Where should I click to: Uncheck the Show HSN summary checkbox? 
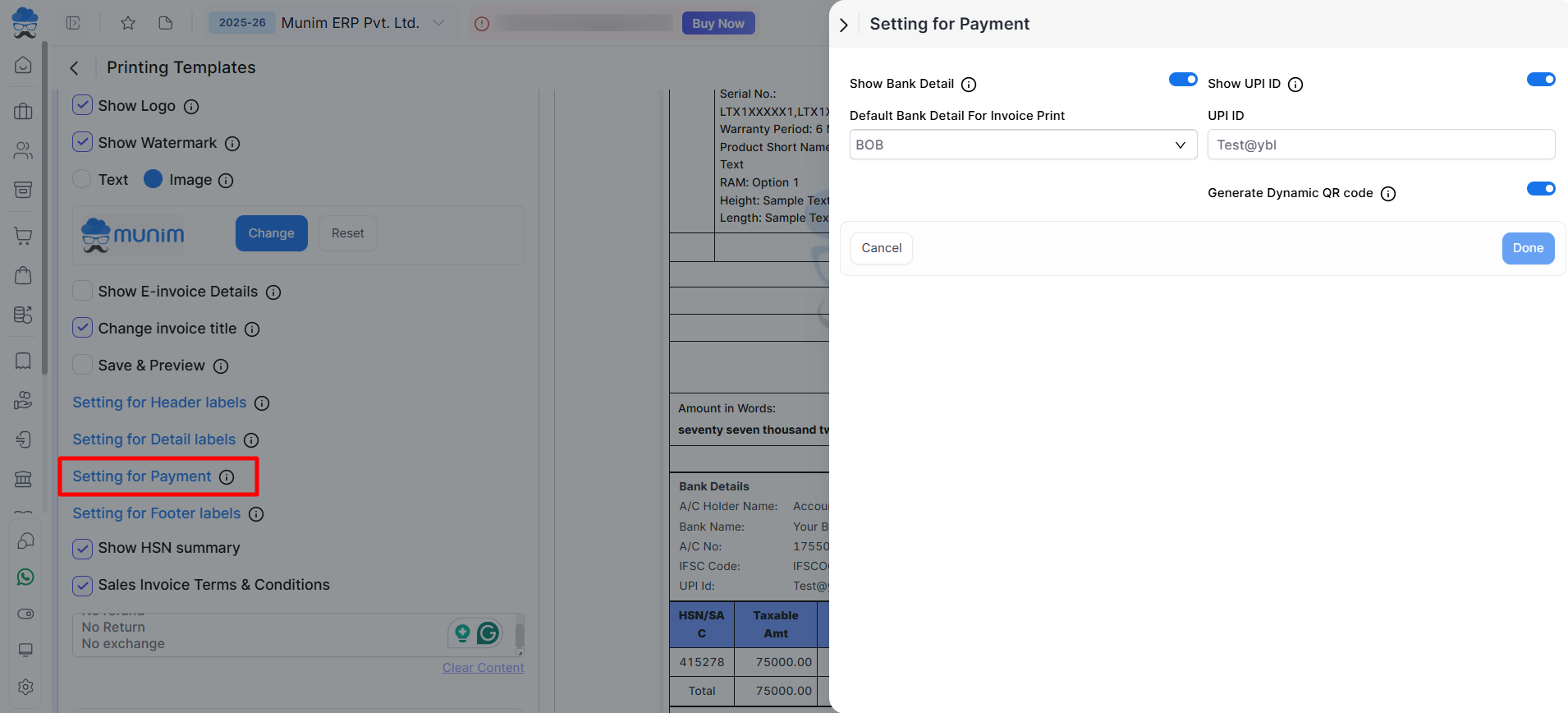click(x=83, y=548)
